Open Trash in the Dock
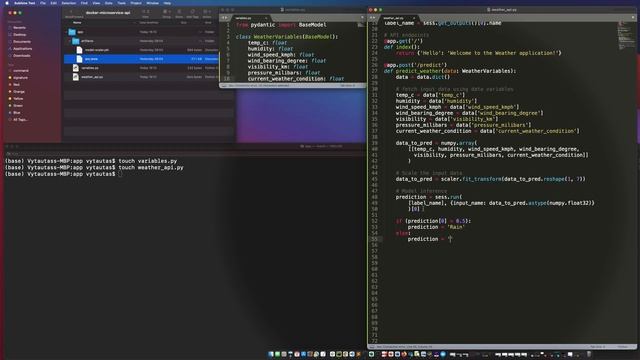The width and height of the screenshot is (640, 360). (x=589, y=354)
